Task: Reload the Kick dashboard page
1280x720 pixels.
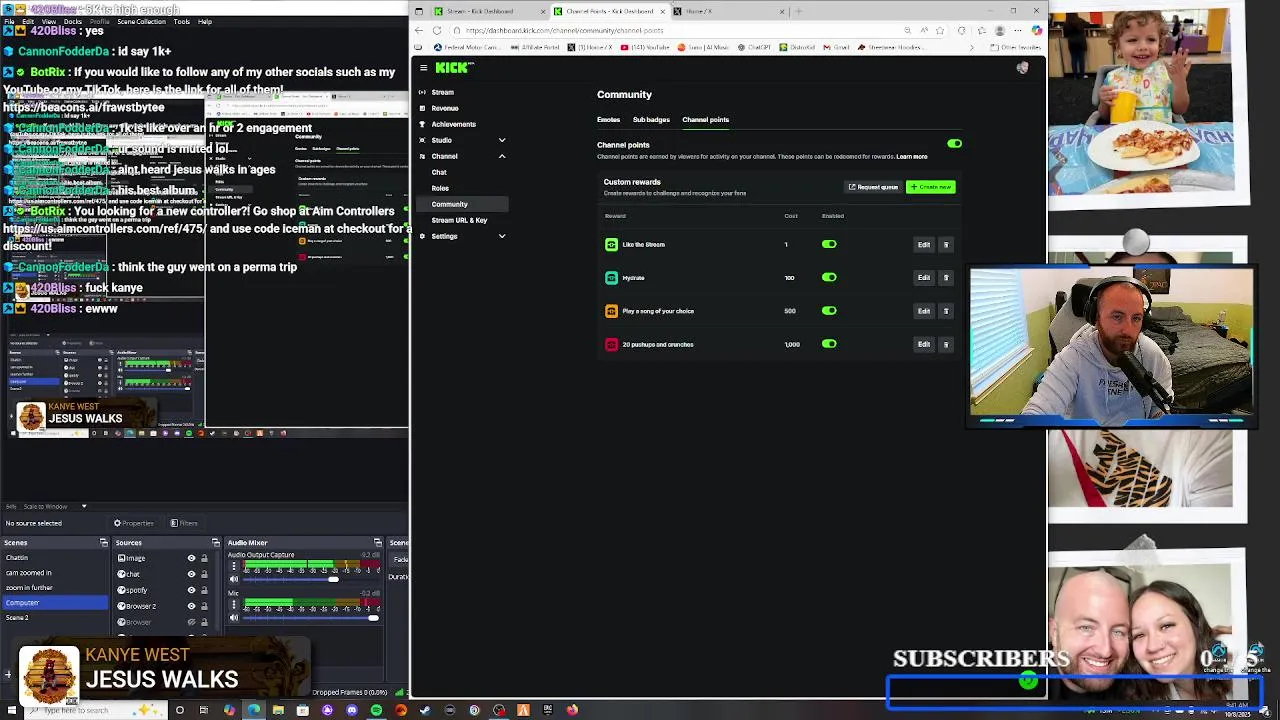Action: pos(437,30)
